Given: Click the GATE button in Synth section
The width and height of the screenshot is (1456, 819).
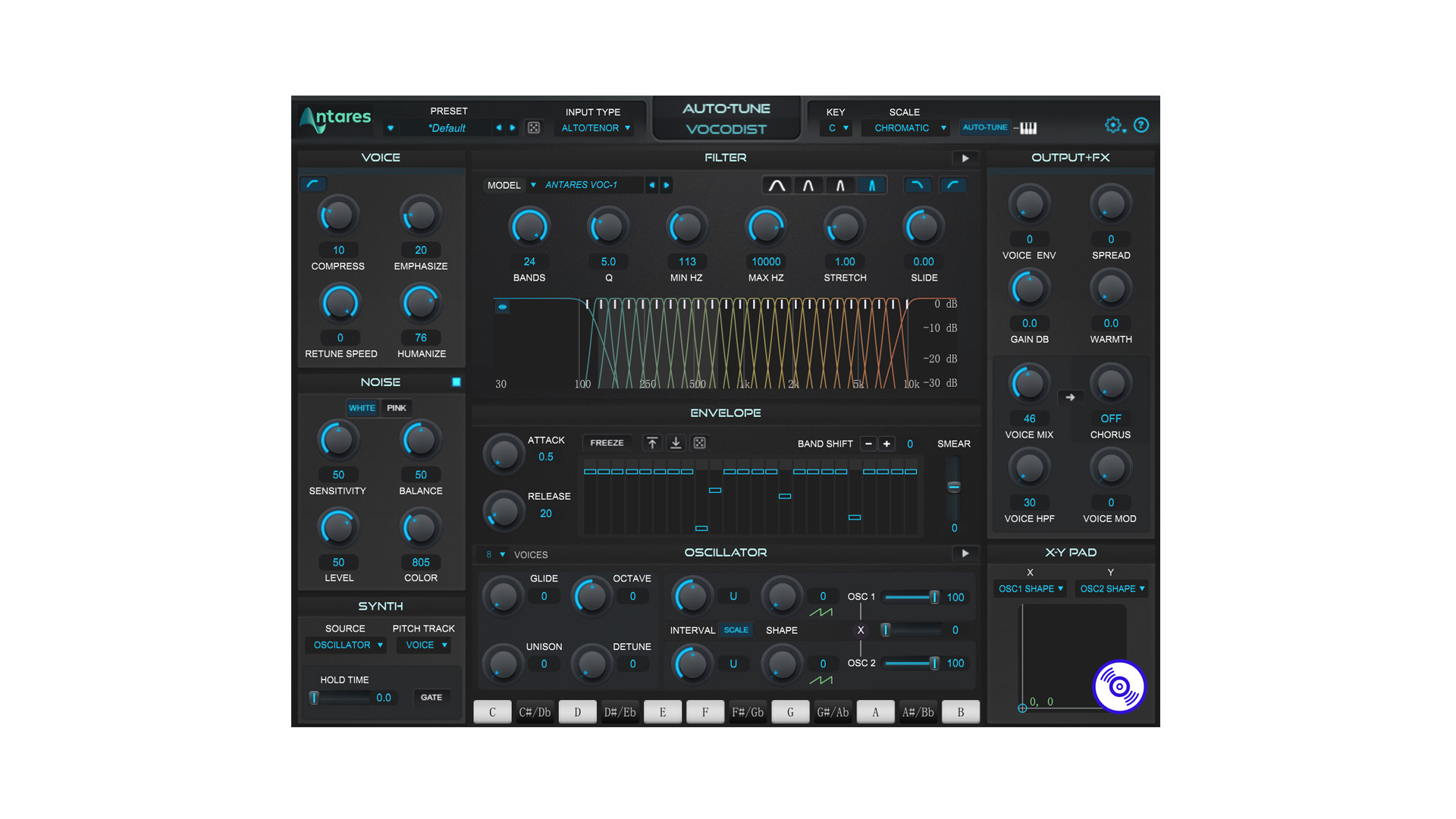Looking at the screenshot, I should 436,697.
